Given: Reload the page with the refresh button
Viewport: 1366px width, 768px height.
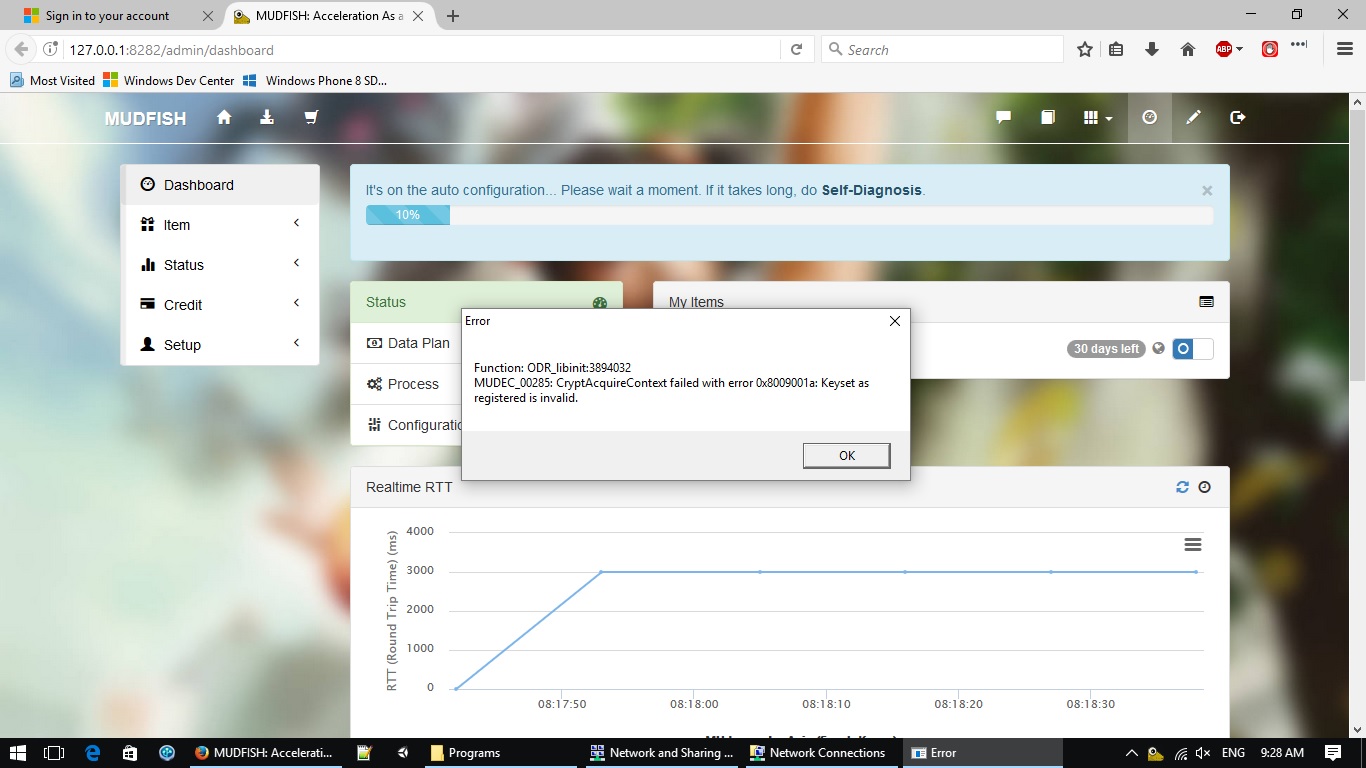Looking at the screenshot, I should [797, 50].
